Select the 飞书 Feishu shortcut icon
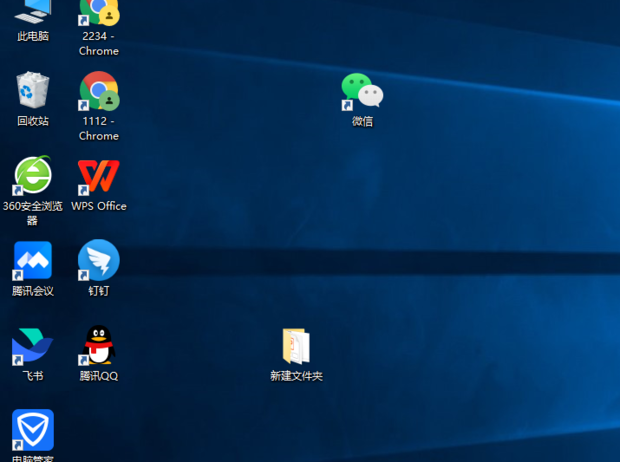The height and width of the screenshot is (462, 620). coord(33,346)
